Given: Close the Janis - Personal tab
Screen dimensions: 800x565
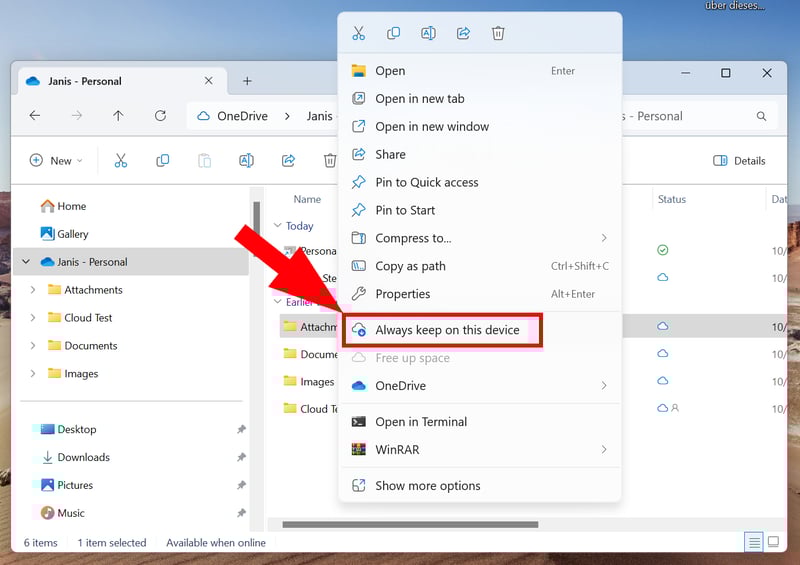Looking at the screenshot, I should (209, 81).
